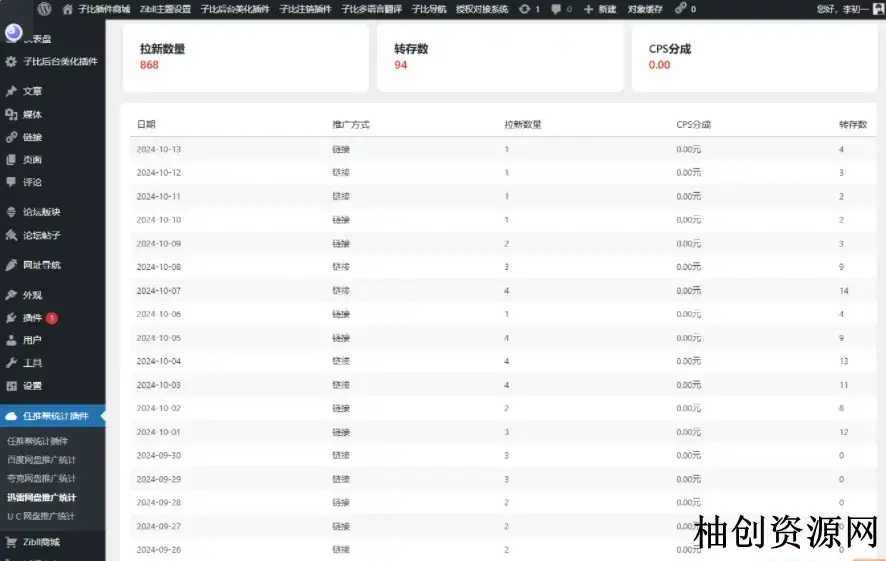Select UC网盘推广统计 submenu item
Image resolution: width=886 pixels, height=561 pixels.
point(41,516)
